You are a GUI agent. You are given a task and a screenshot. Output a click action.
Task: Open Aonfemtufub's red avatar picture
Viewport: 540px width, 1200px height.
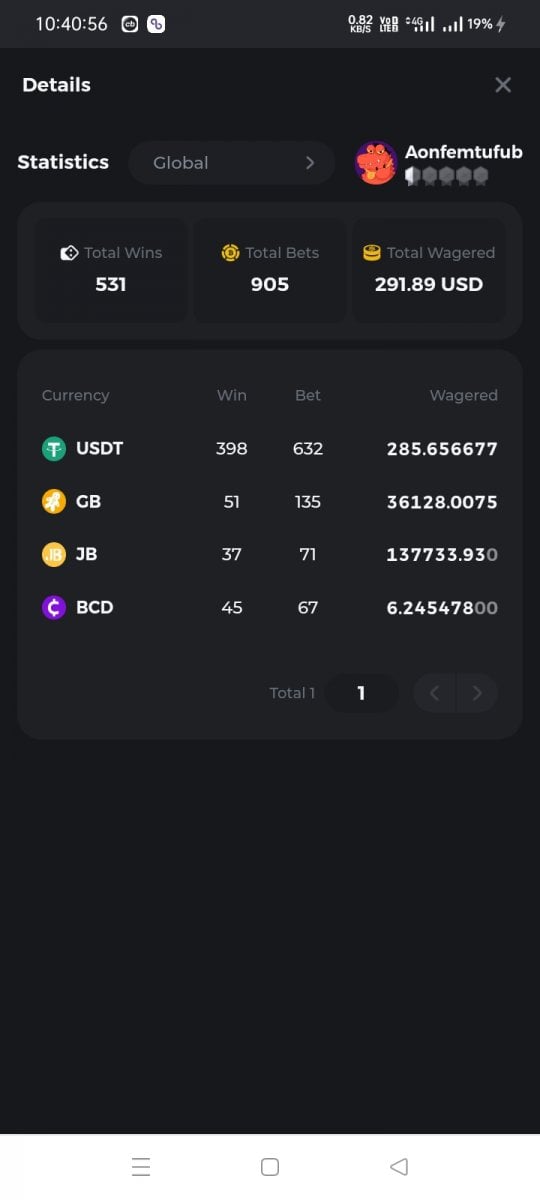[376, 163]
